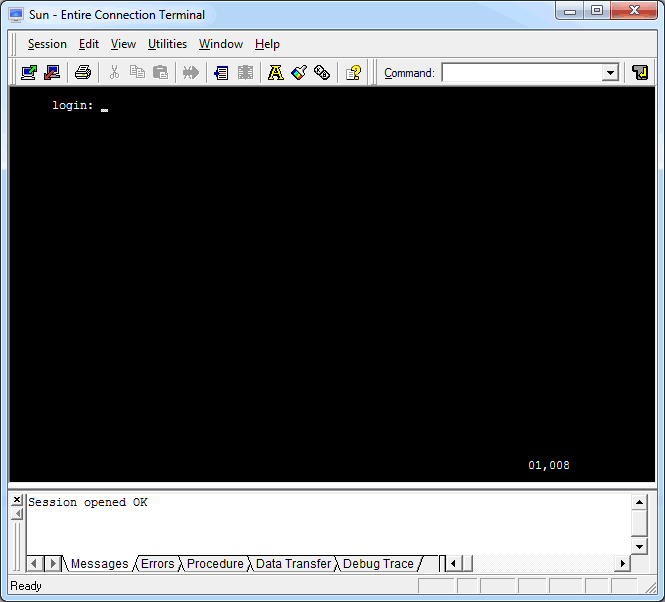Open the View menu

[123, 44]
